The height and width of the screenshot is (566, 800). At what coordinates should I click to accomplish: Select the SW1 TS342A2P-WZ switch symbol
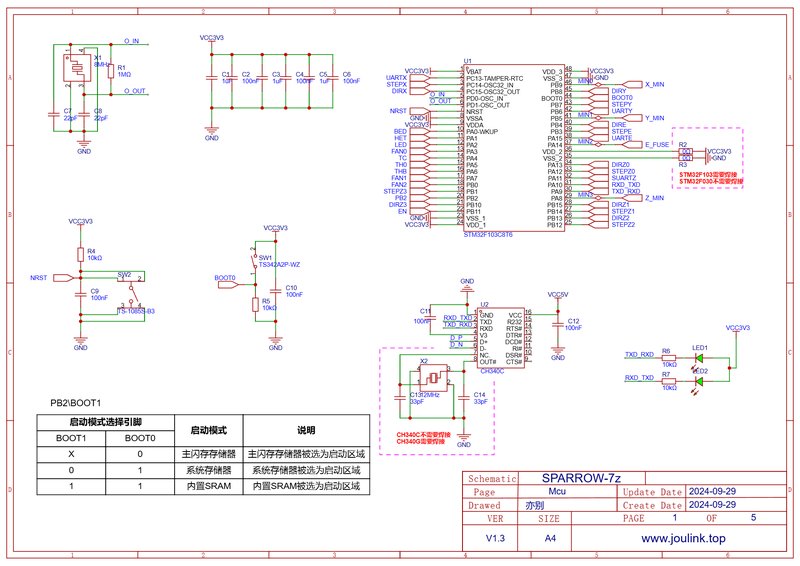254,263
